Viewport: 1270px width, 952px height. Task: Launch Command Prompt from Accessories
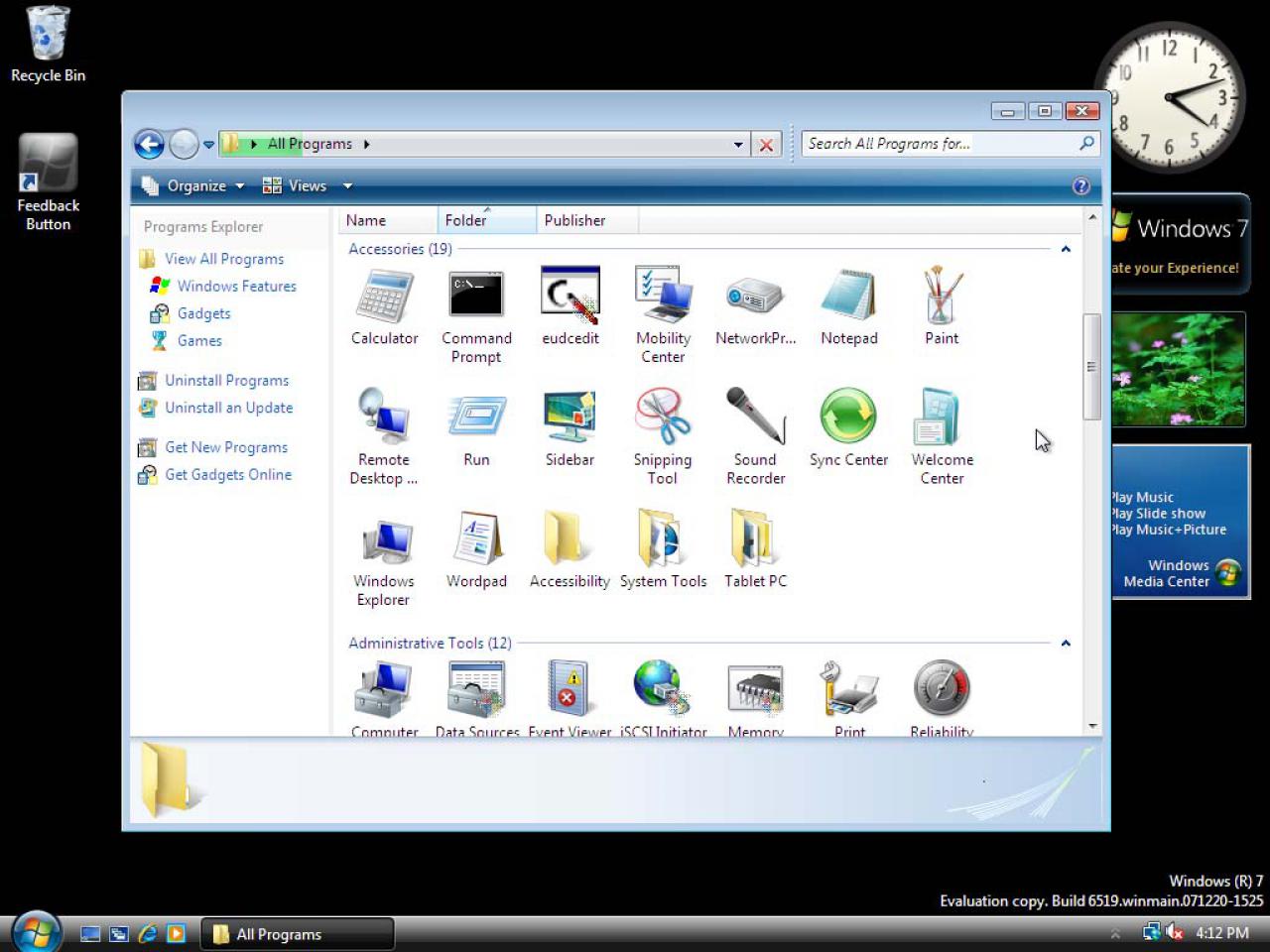(x=476, y=296)
